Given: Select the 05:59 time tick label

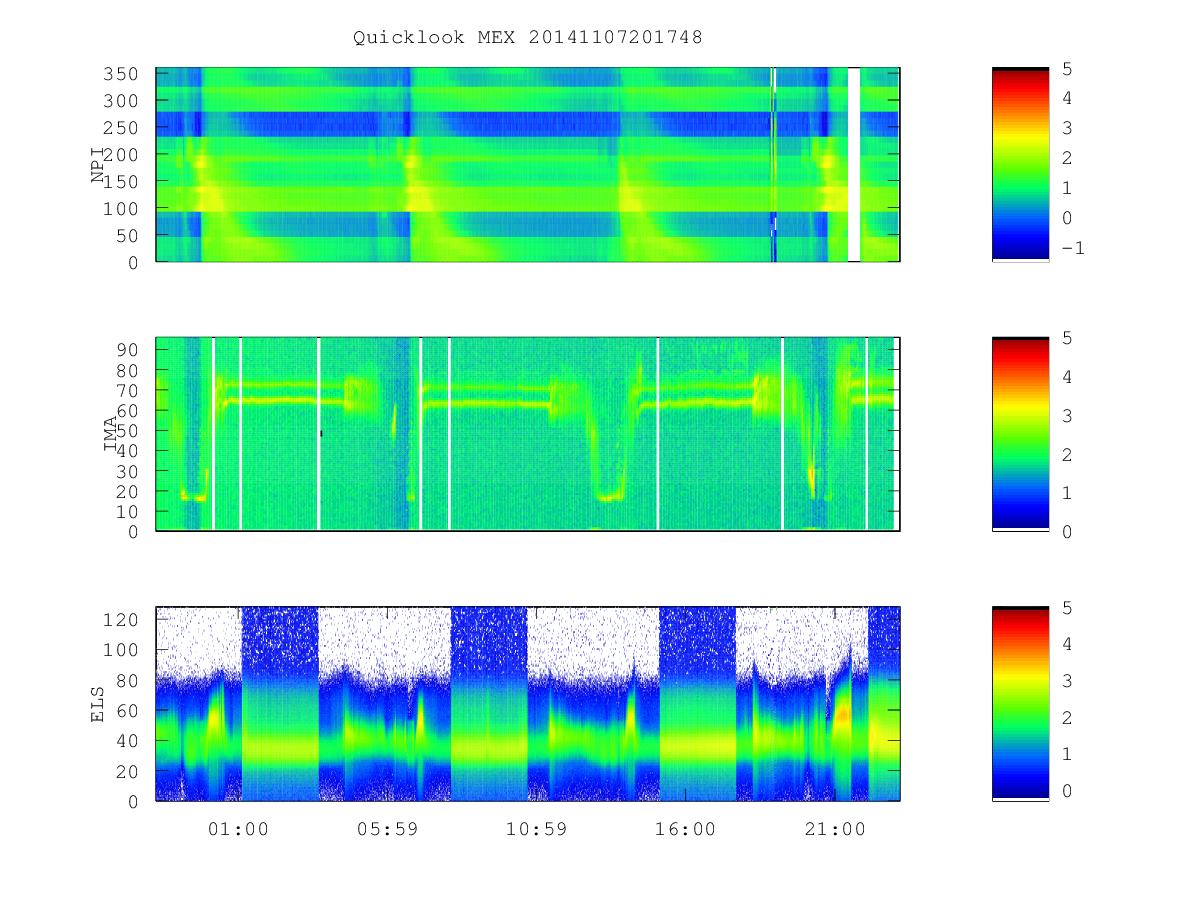Looking at the screenshot, I should tap(387, 829).
